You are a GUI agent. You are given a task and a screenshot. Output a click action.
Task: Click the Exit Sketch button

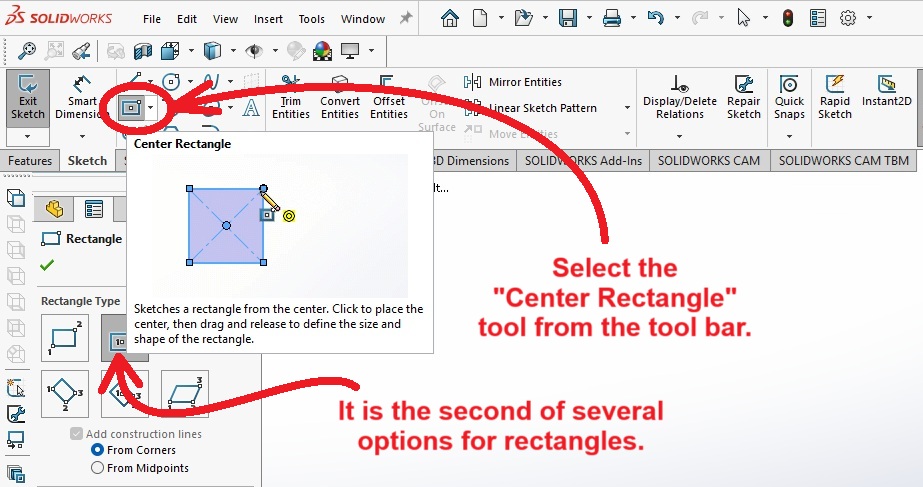pyautogui.click(x=28, y=98)
